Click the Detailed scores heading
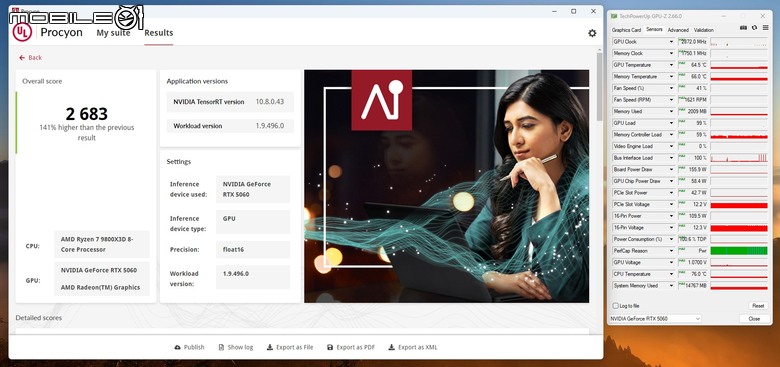 [x=39, y=318]
